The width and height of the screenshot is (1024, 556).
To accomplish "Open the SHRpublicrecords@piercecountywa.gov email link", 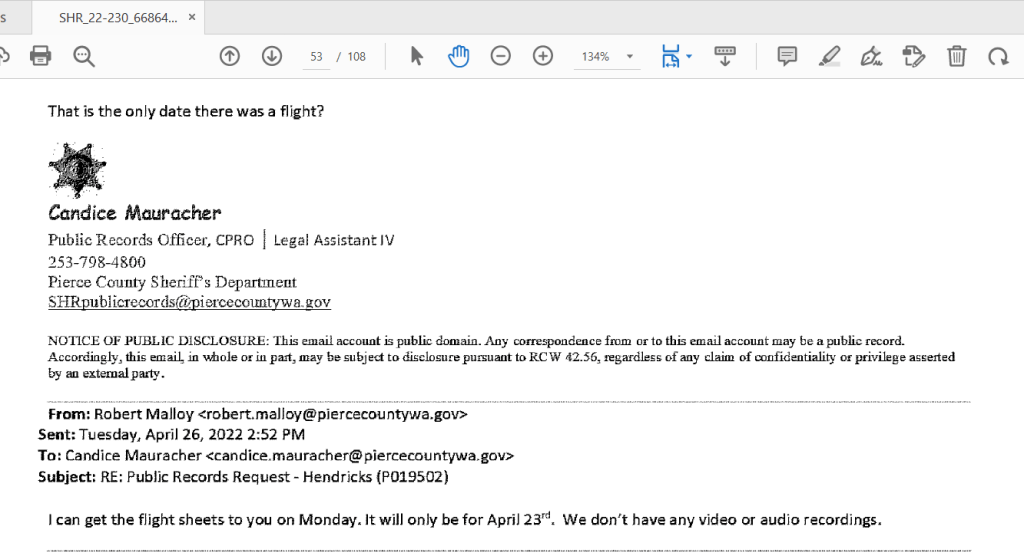I will 189,302.
